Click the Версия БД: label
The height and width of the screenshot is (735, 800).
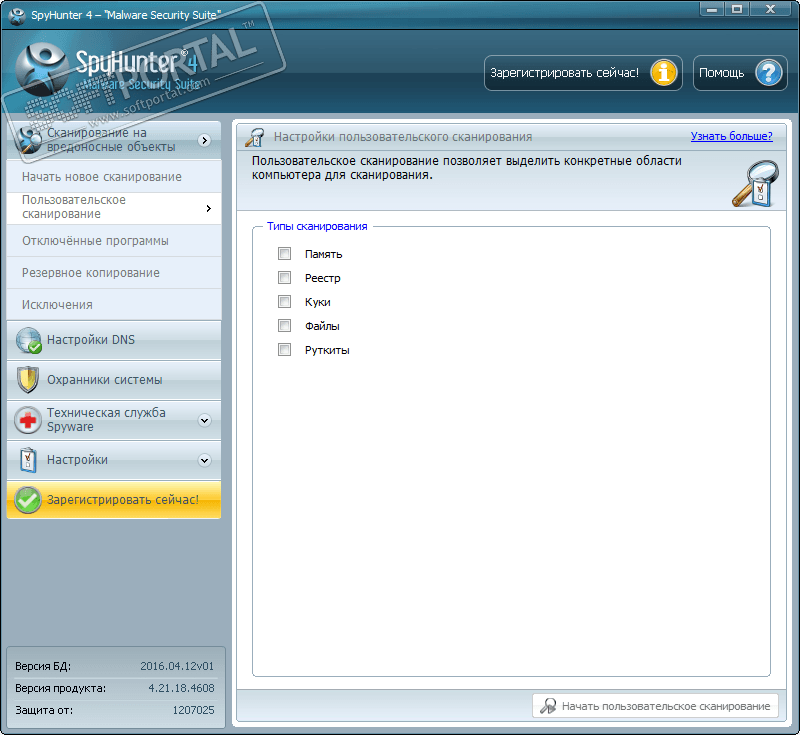coord(43,666)
